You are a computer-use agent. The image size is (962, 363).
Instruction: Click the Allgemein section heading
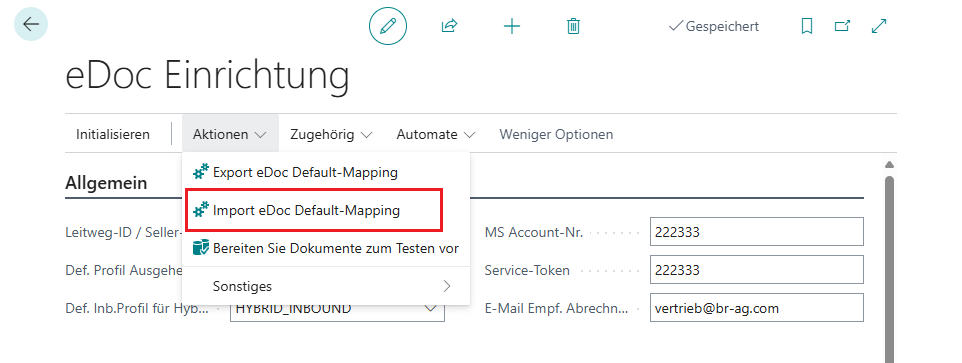[106, 183]
